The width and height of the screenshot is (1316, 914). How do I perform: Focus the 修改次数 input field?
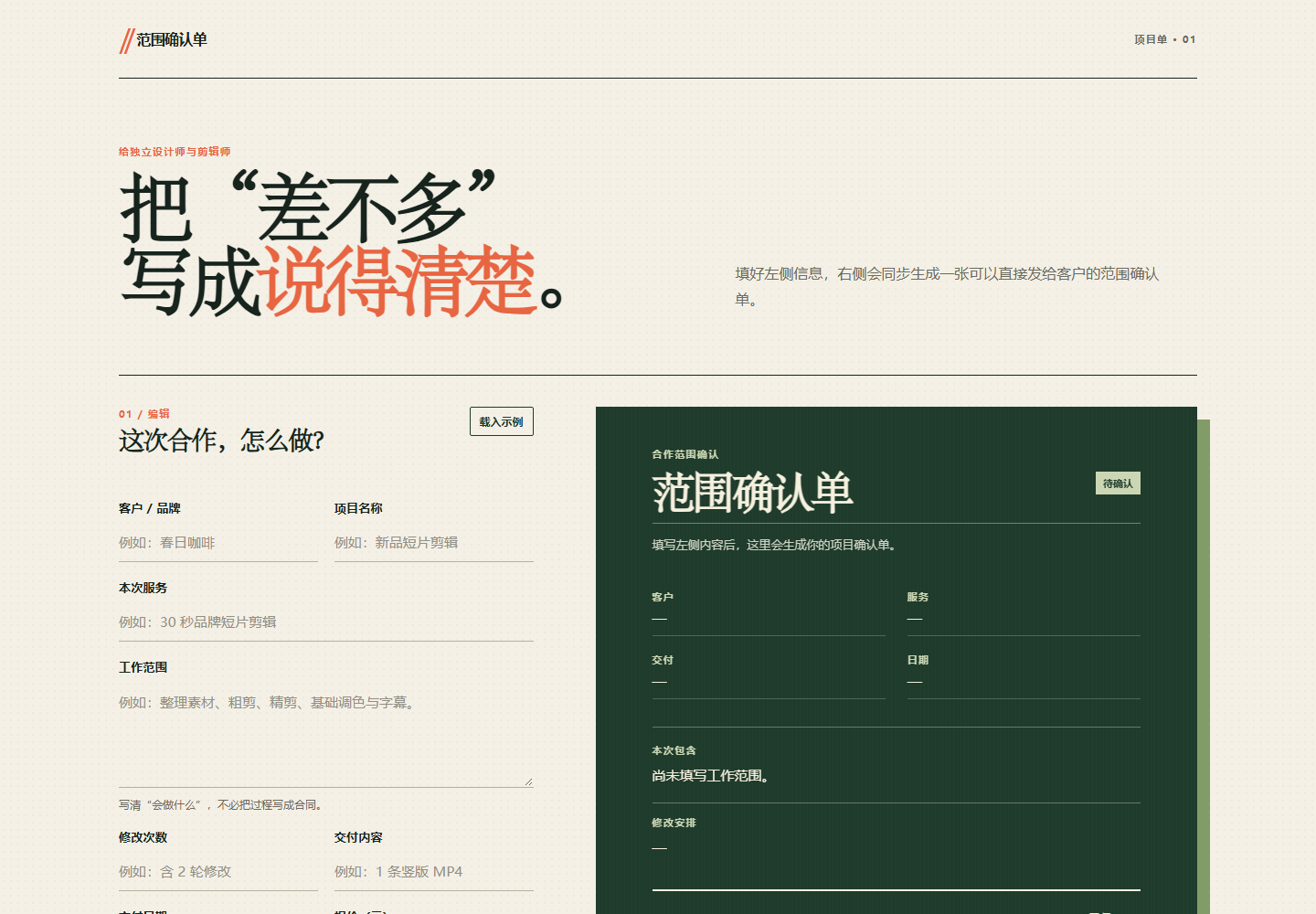pyautogui.click(x=218, y=872)
